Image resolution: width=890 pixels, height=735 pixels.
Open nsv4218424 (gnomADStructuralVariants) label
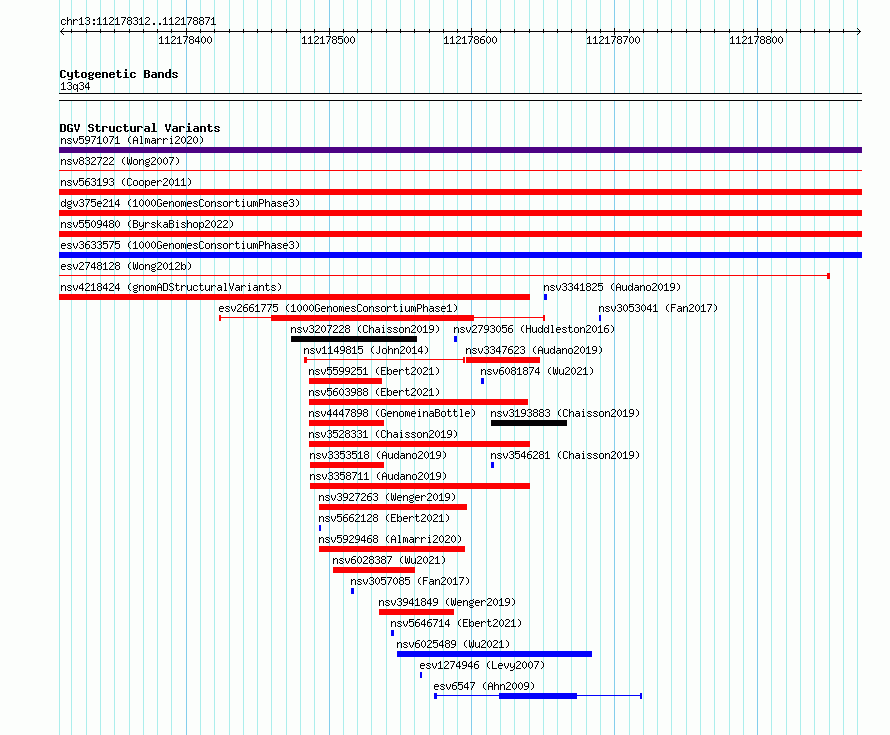coord(171,287)
